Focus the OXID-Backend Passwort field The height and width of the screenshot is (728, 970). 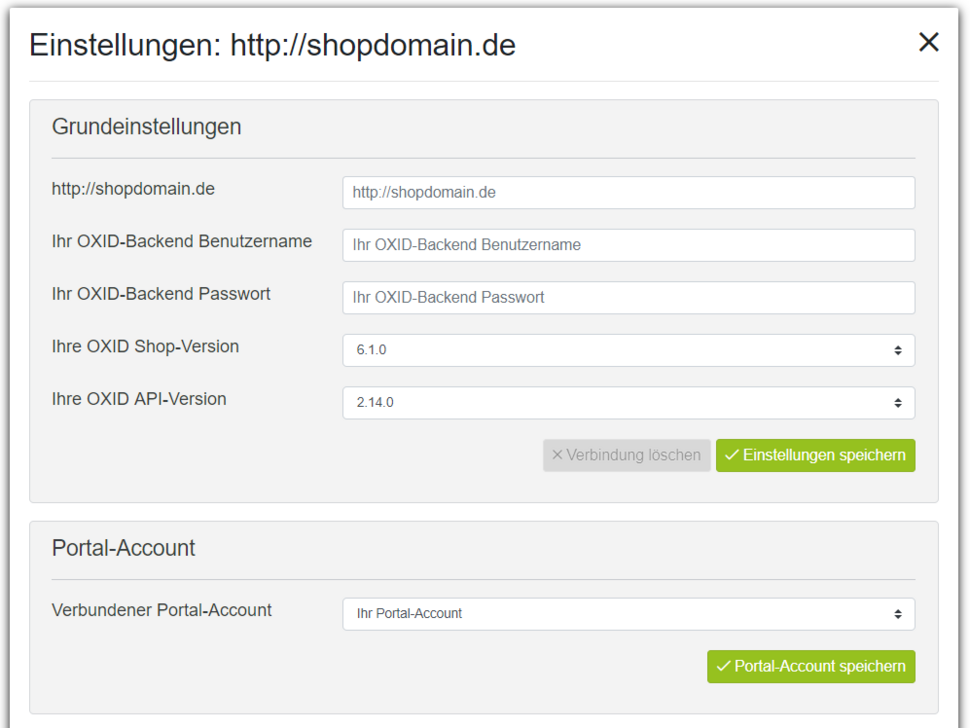pyautogui.click(x=629, y=298)
